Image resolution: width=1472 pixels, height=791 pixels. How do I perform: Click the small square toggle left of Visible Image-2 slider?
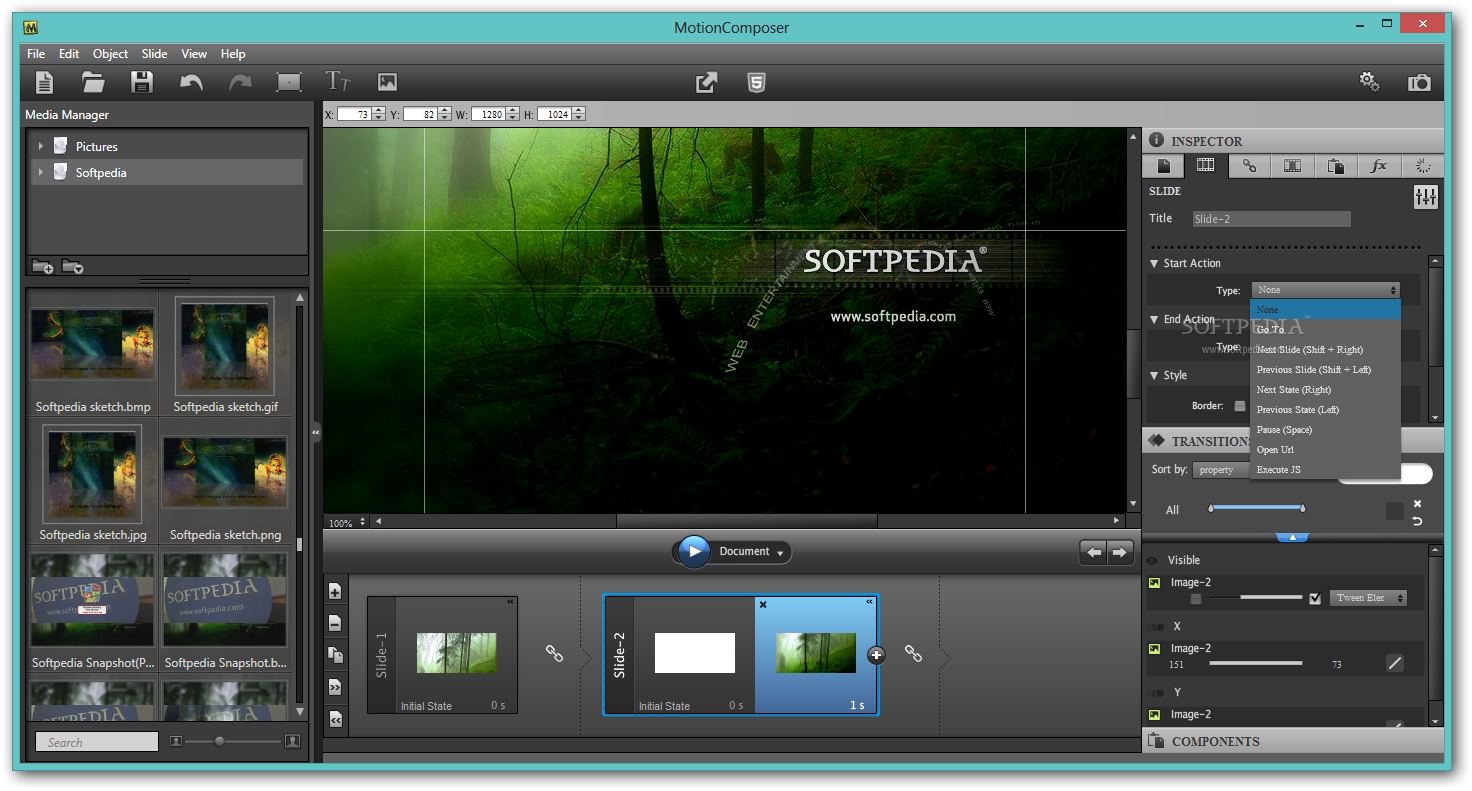pyautogui.click(x=1196, y=598)
